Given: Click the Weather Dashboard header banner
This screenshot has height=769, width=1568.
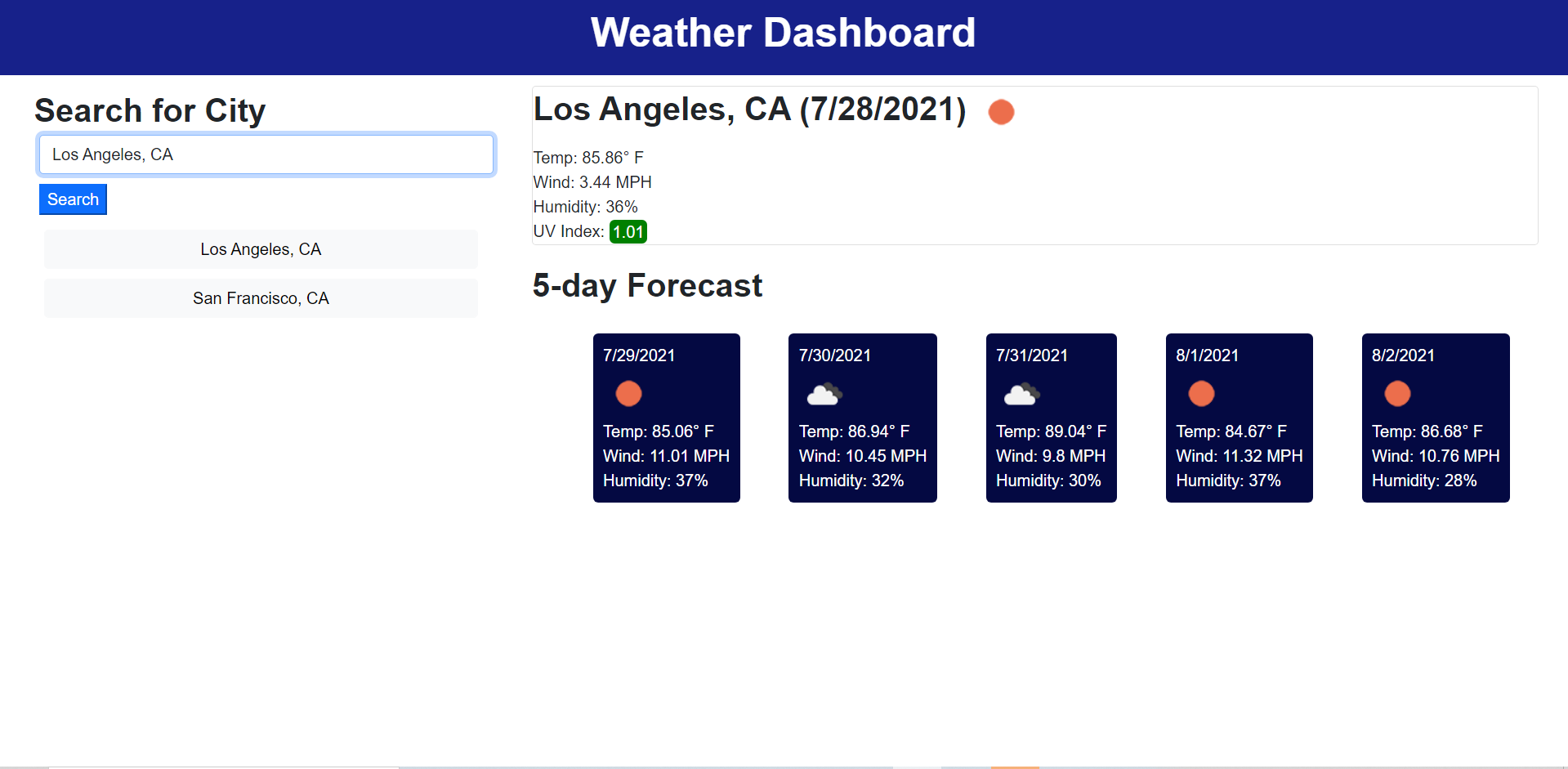Looking at the screenshot, I should point(784,33).
